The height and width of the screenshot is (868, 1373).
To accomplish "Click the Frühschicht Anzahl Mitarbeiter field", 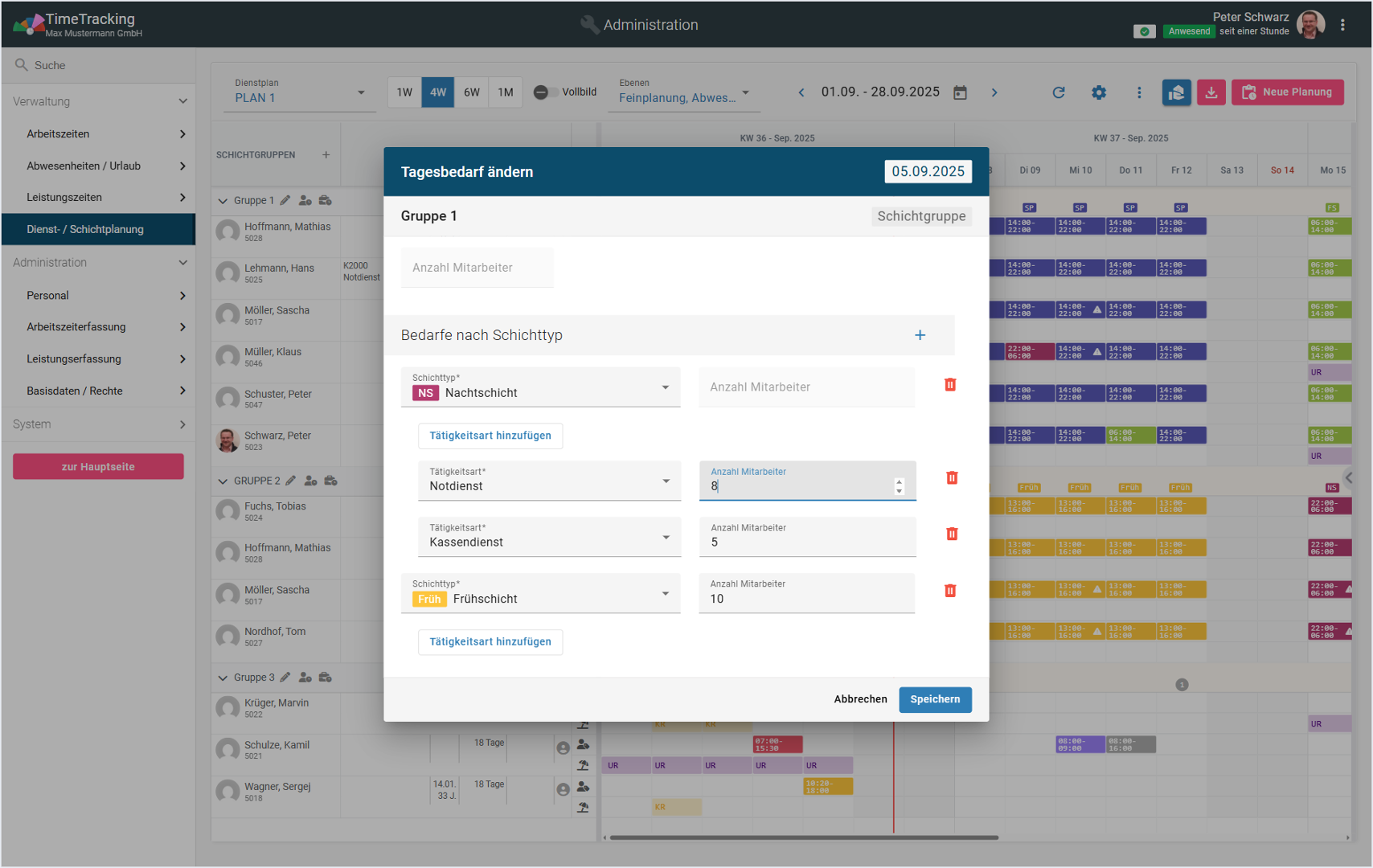I will pos(806,599).
